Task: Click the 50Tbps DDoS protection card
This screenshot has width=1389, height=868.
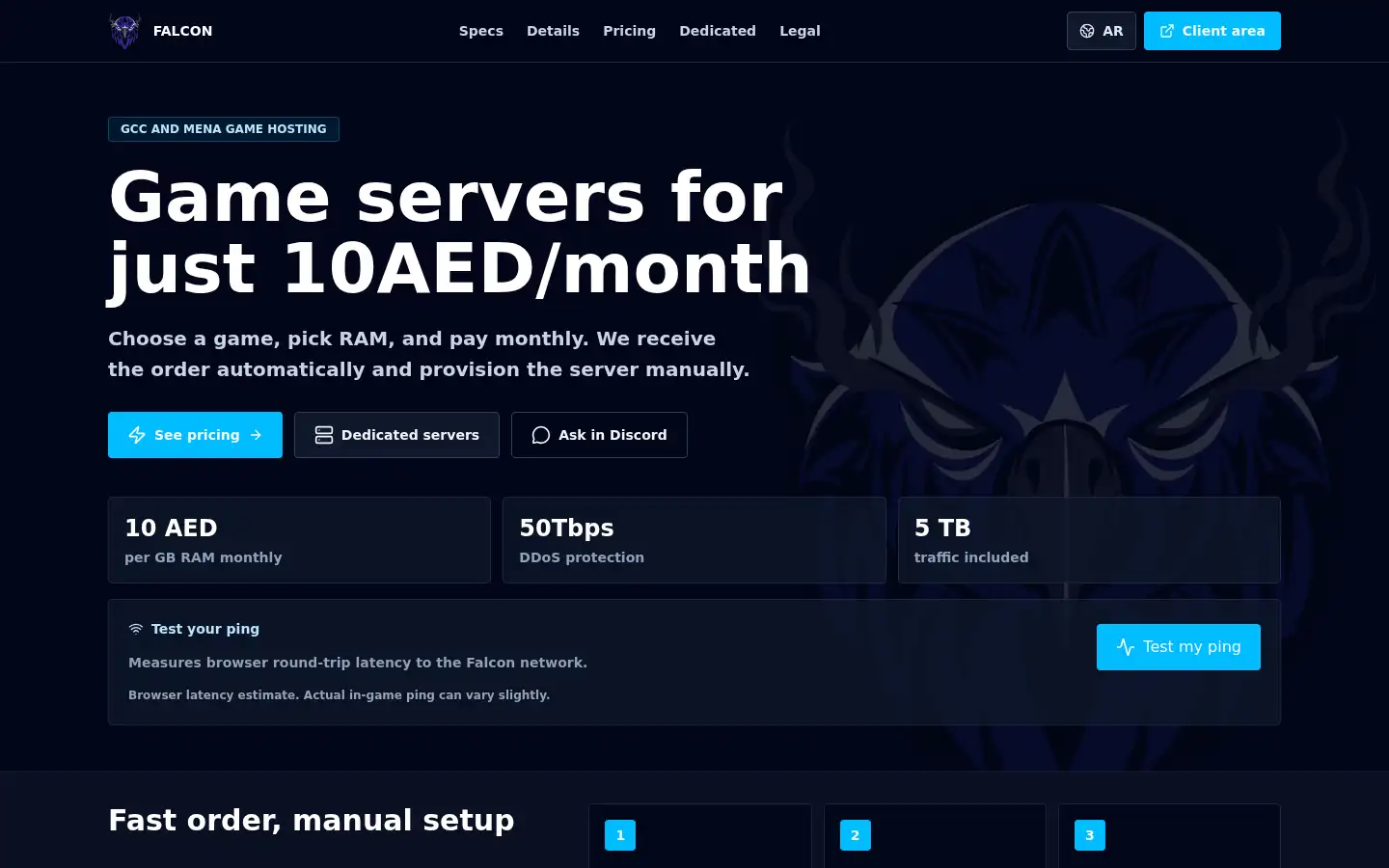Action: click(694, 540)
